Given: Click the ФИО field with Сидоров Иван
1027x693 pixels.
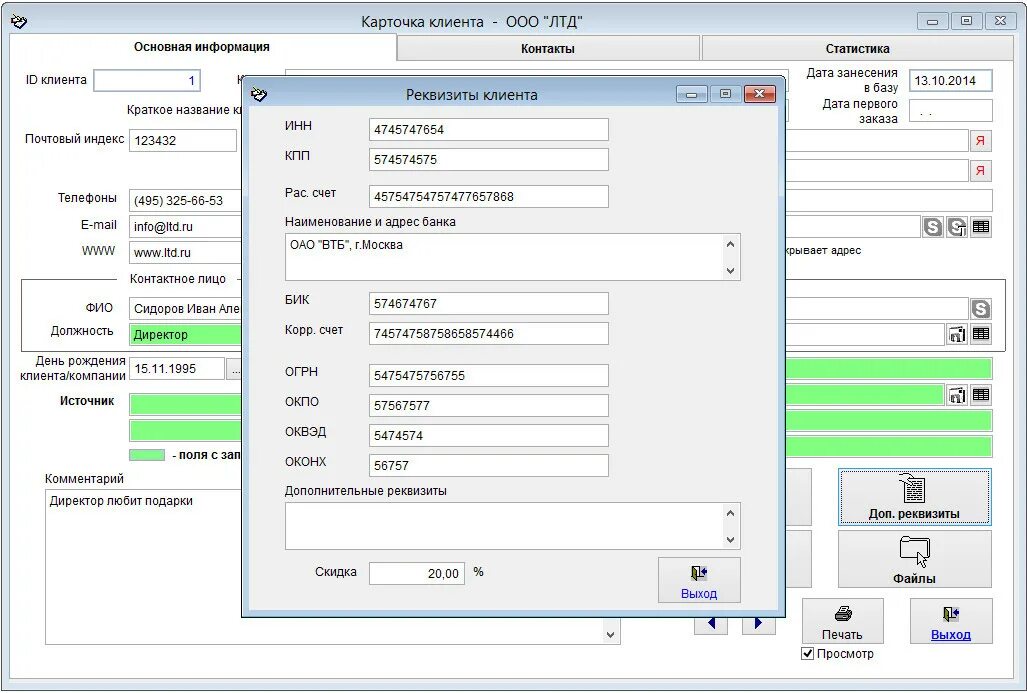Looking at the screenshot, I should click(186, 309).
